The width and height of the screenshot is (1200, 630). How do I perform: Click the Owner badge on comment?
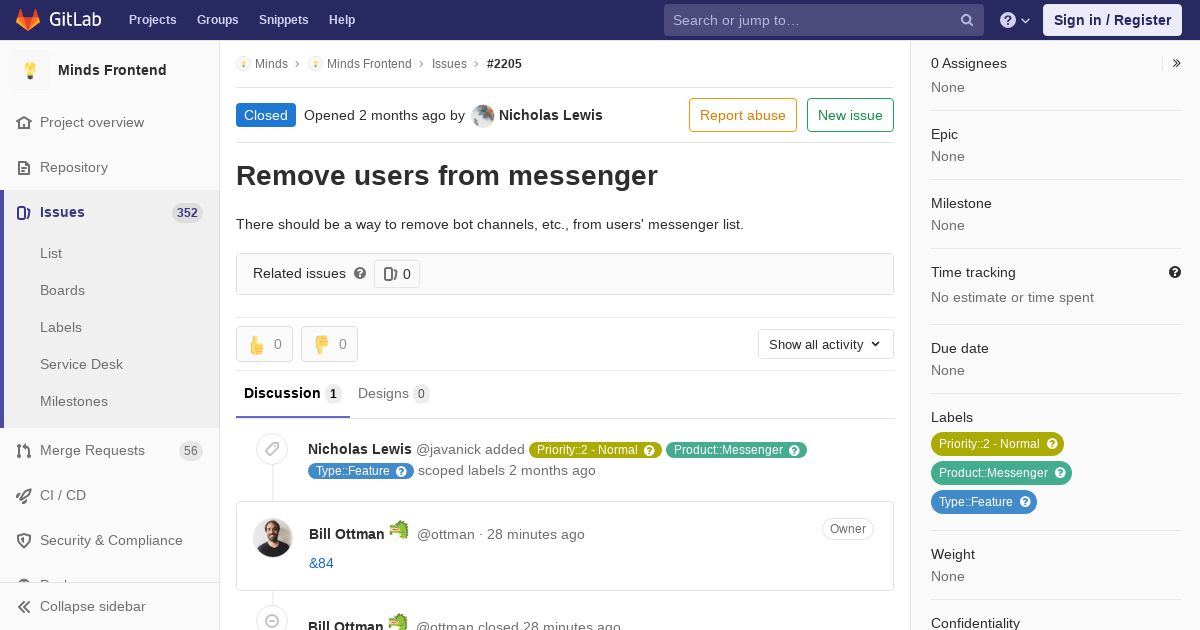[848, 529]
